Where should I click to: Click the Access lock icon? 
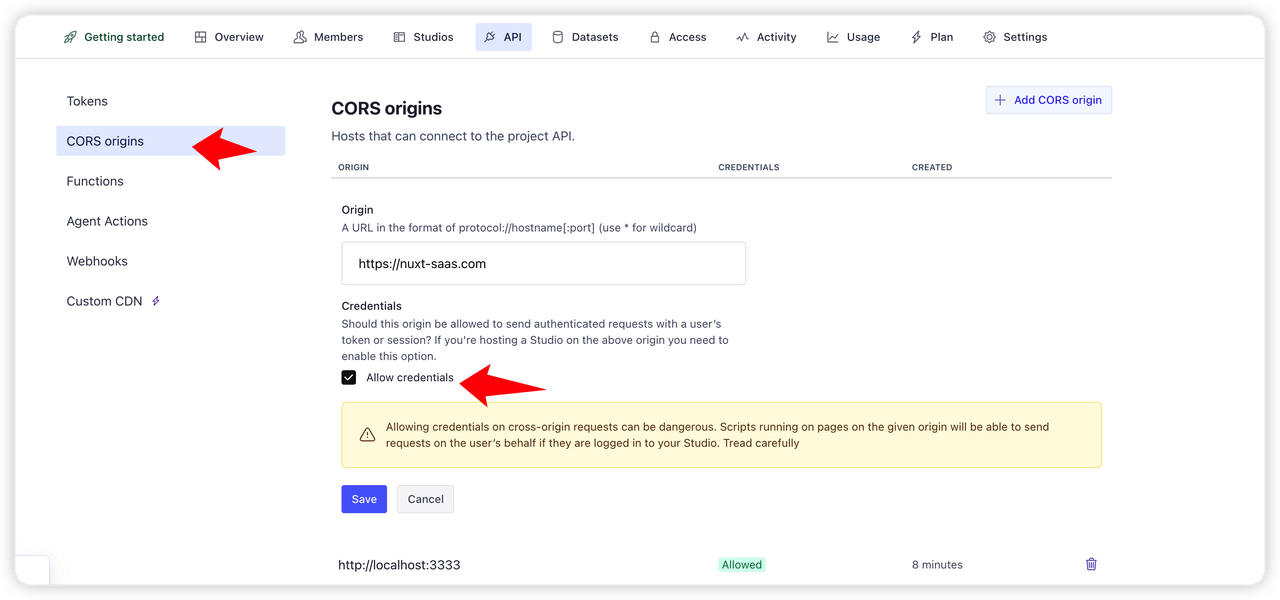pos(655,37)
